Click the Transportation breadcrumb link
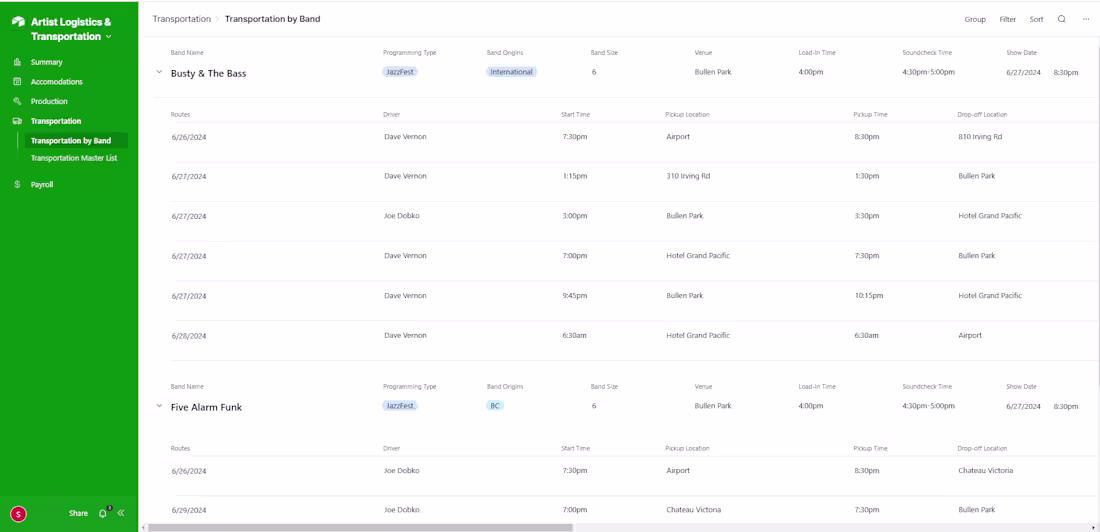 pyautogui.click(x=181, y=19)
